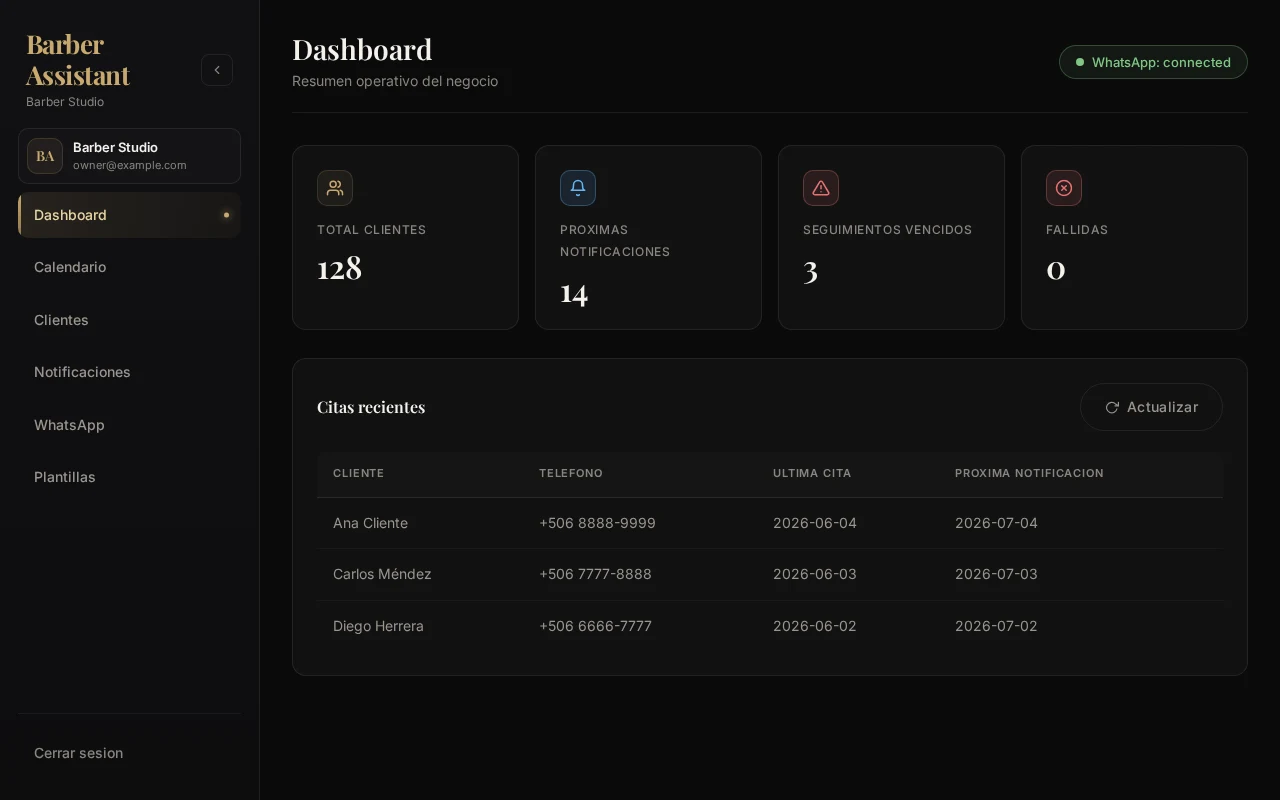Click the Actualizar refresh button
The image size is (1280, 800).
tap(1151, 407)
